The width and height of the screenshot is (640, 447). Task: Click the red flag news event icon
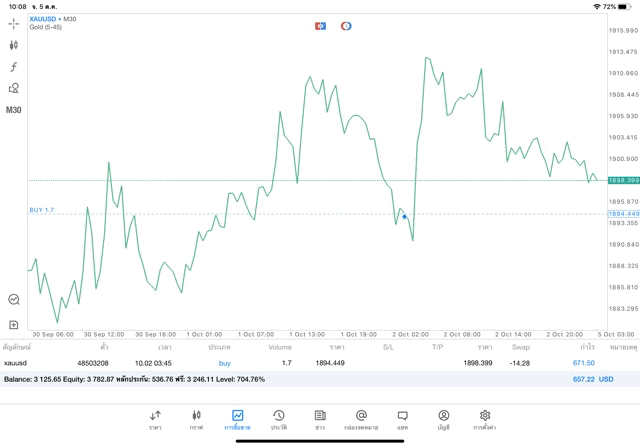point(320,25)
